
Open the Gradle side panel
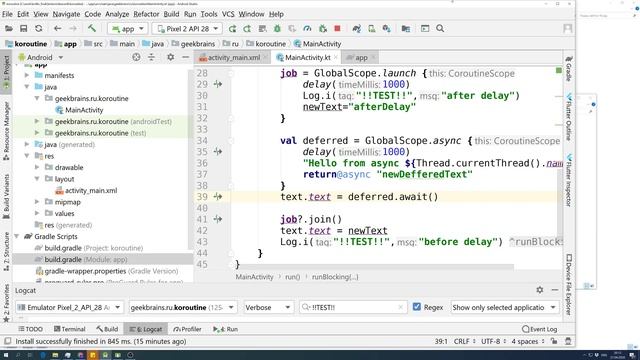pos(569,69)
